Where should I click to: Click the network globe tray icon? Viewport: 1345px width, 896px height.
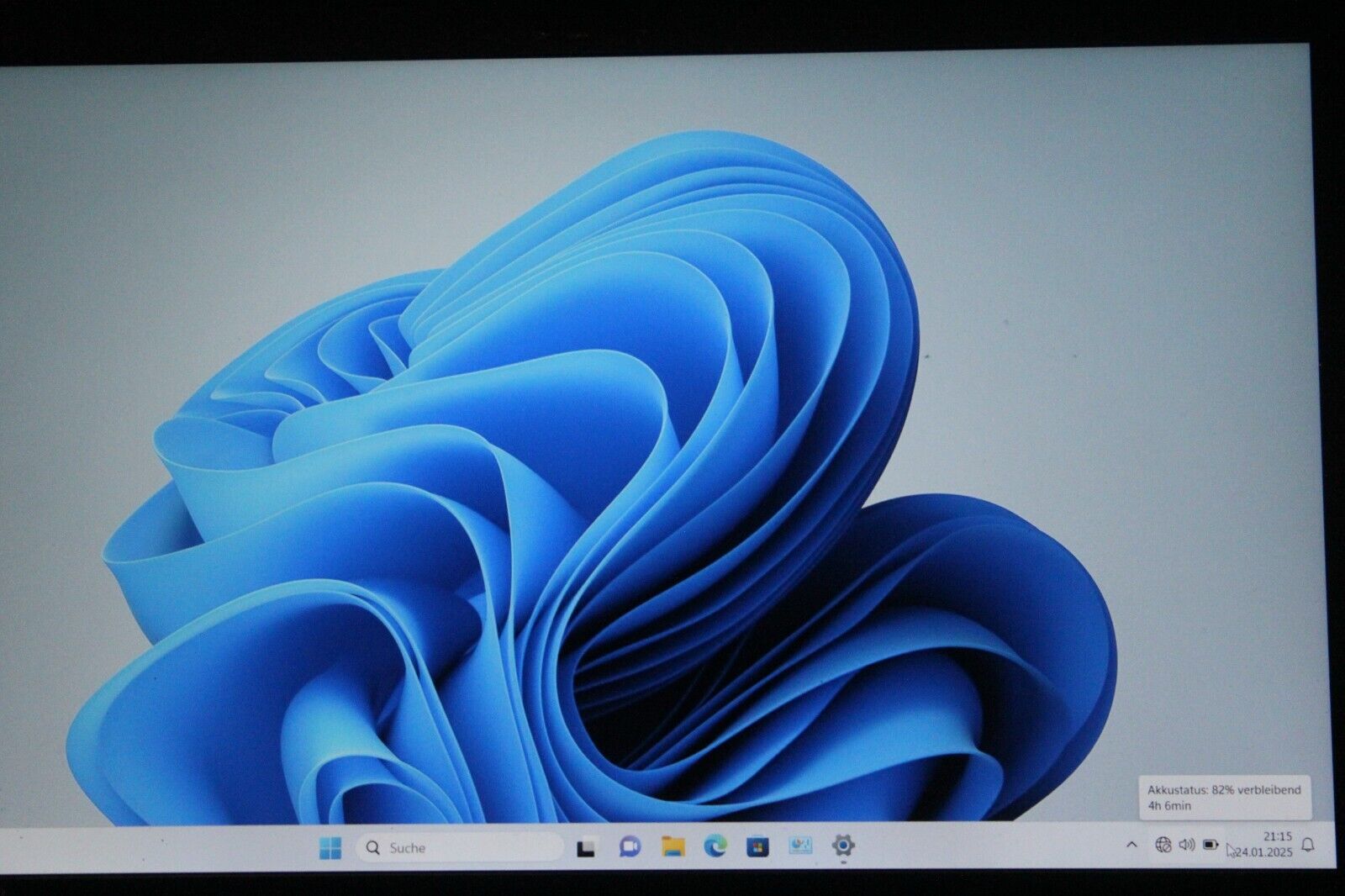pyautogui.click(x=1163, y=844)
